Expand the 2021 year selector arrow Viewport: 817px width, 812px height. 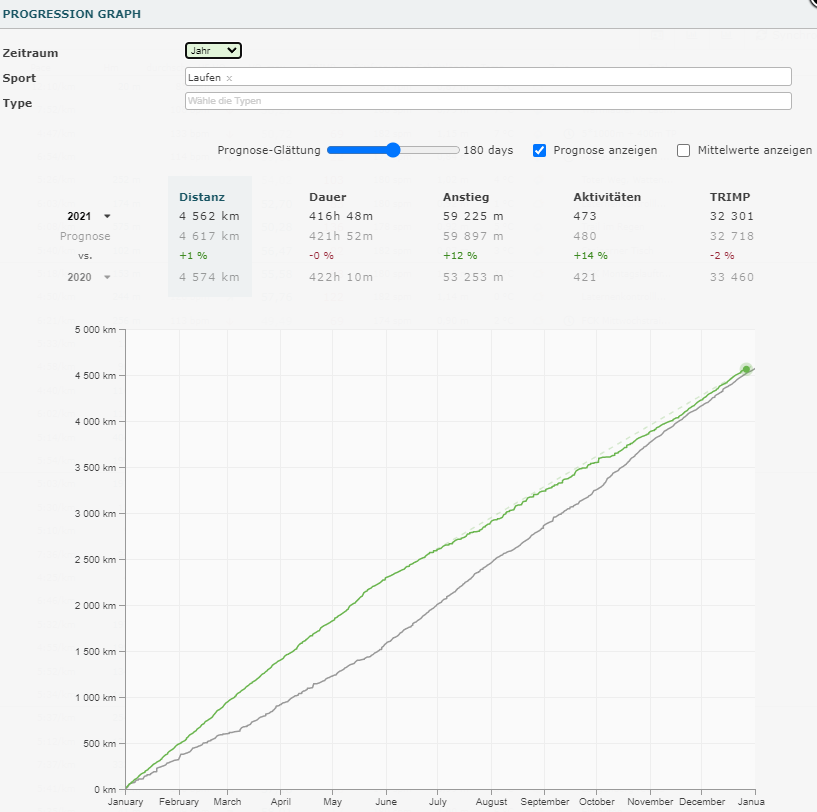(x=107, y=216)
